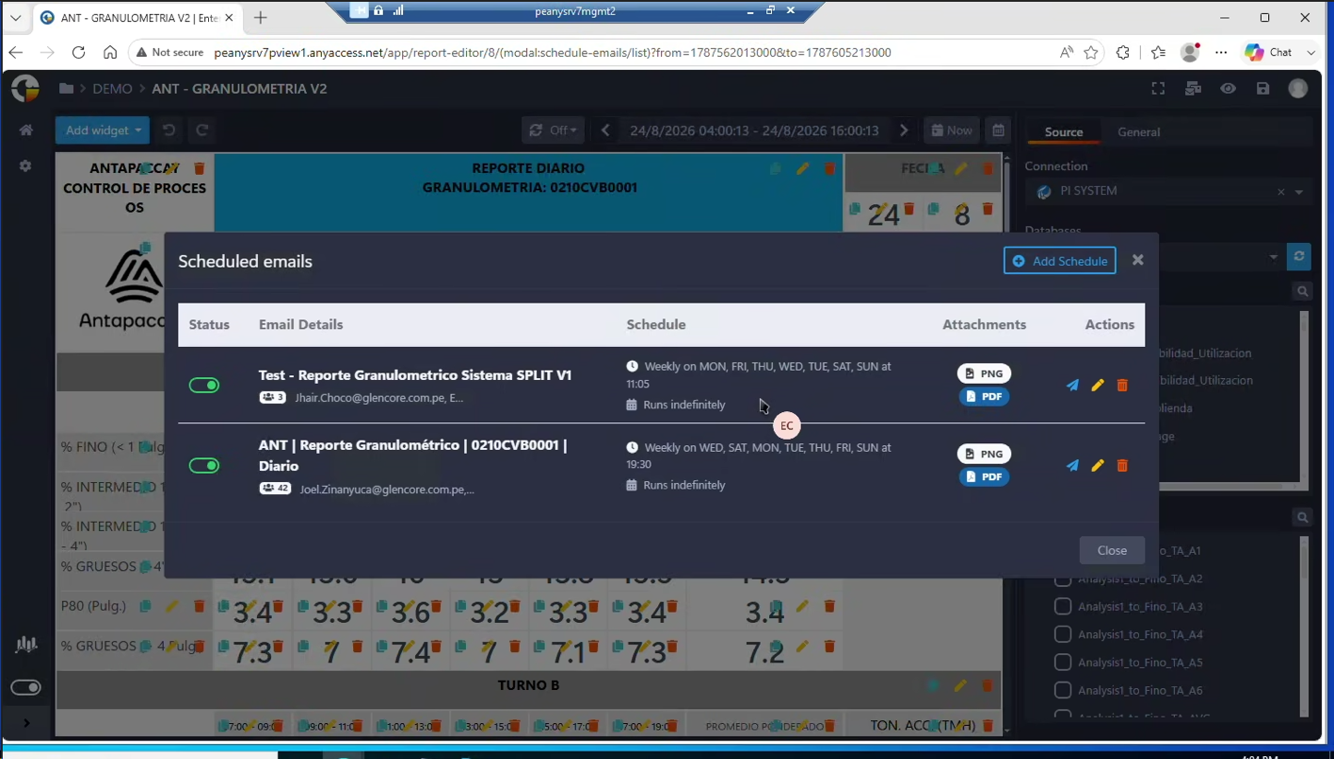Flip the toggle switch in the left sidebar
The height and width of the screenshot is (759, 1334).
point(26,687)
